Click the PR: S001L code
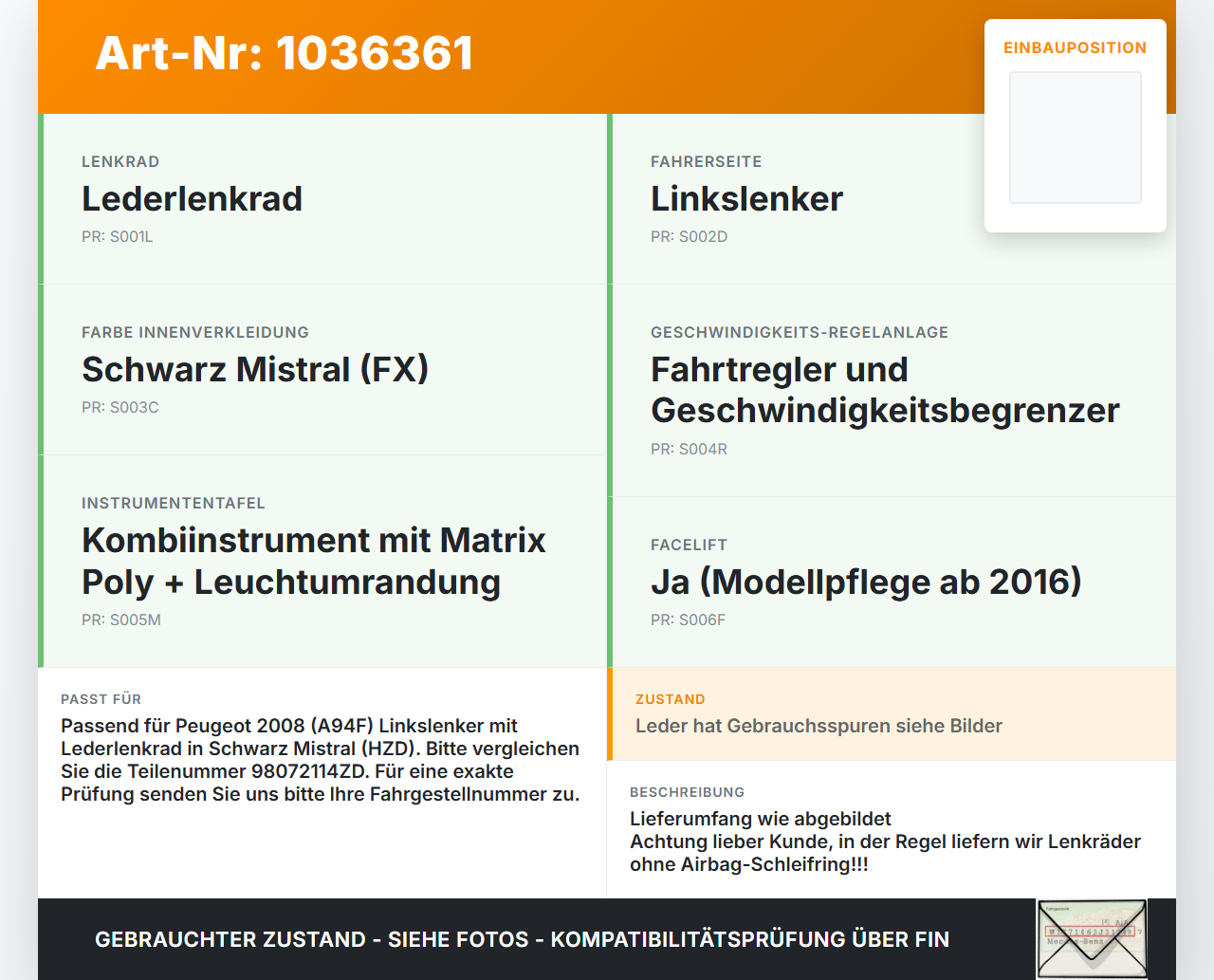 coord(118,237)
